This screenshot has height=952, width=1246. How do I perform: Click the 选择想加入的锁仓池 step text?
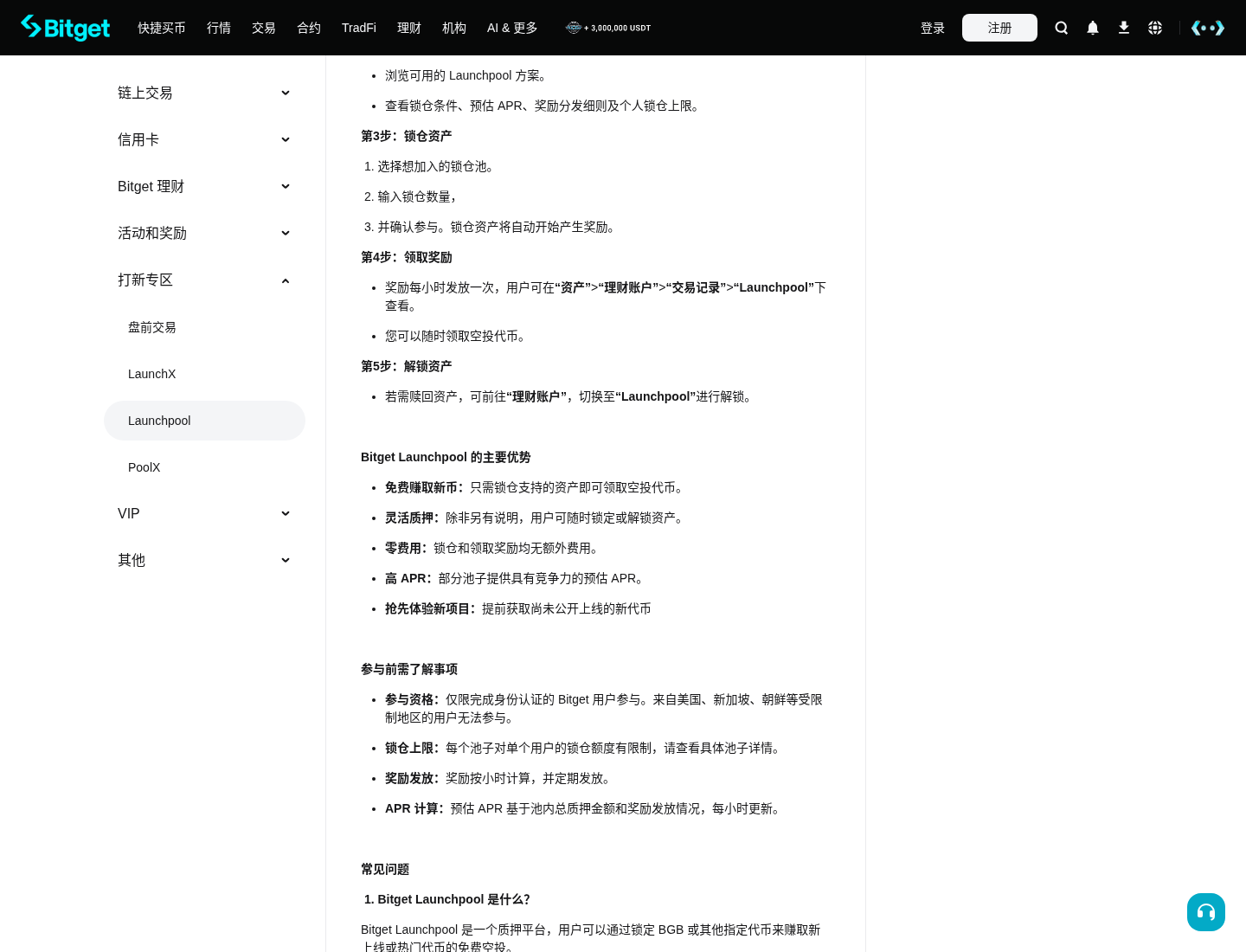438,166
